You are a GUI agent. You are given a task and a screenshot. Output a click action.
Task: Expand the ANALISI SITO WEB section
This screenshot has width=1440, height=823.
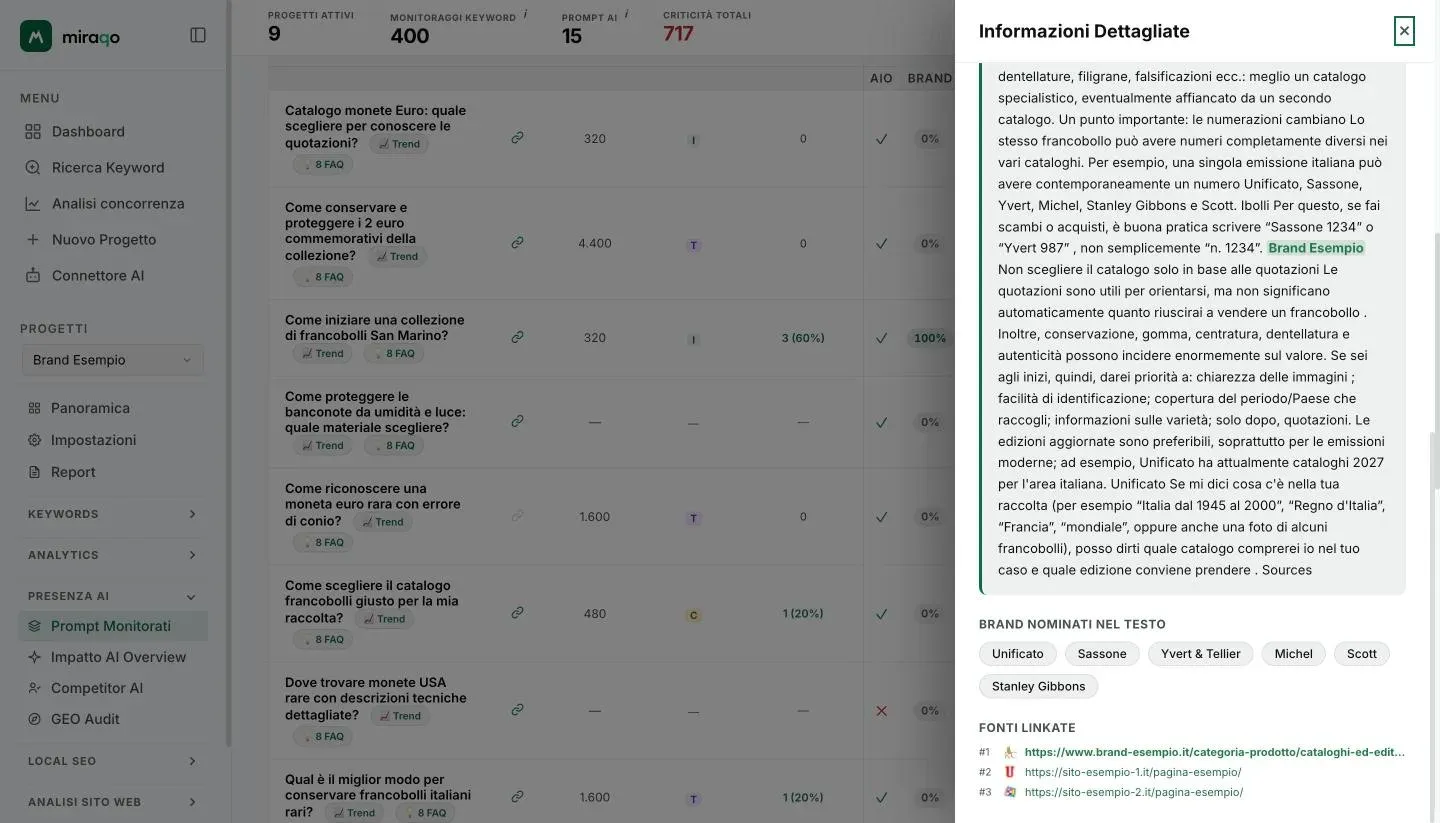point(112,802)
